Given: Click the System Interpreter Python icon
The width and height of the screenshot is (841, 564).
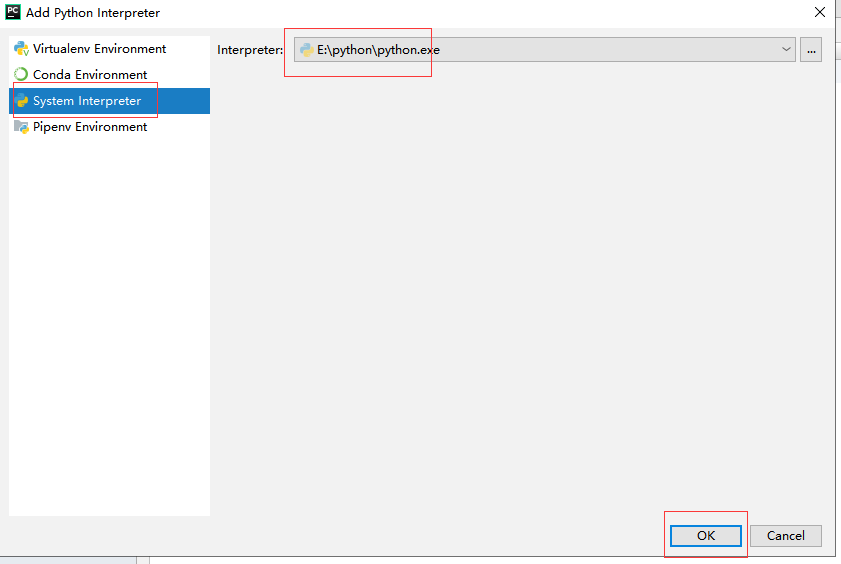Looking at the screenshot, I should pyautogui.click(x=21, y=101).
